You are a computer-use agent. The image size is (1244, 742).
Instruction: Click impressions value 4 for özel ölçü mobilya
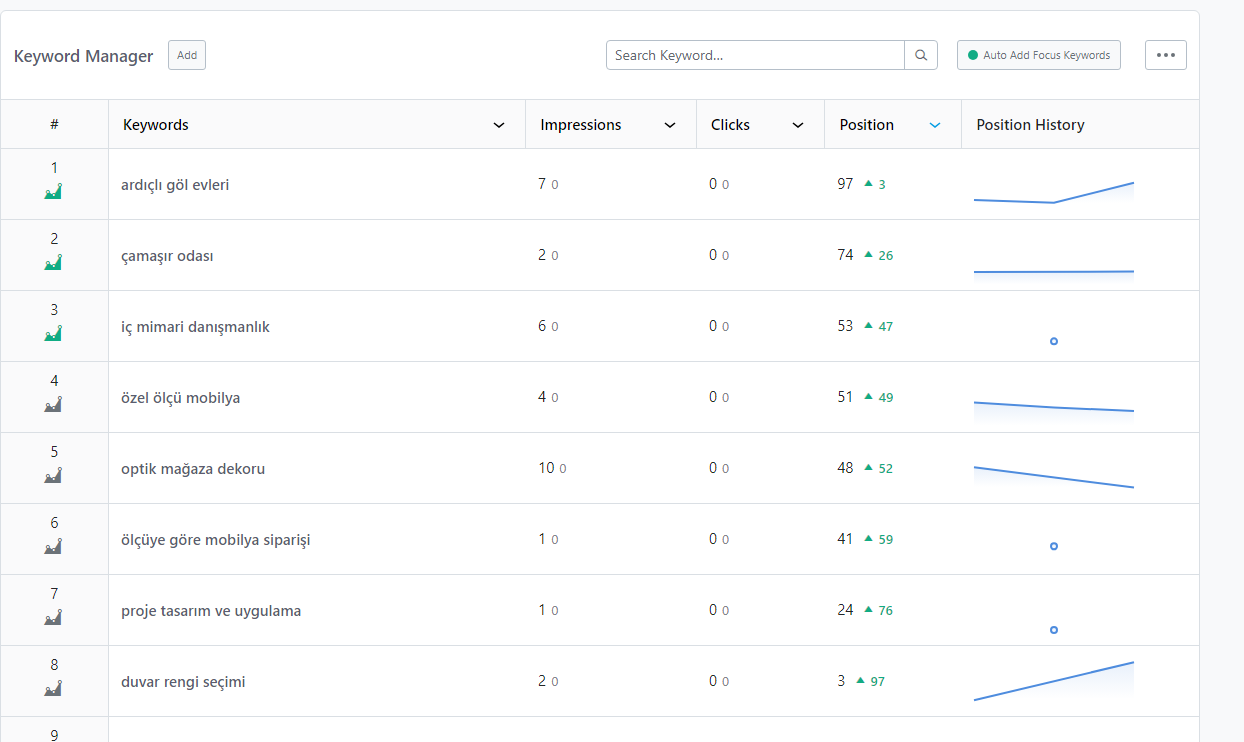tap(542, 397)
